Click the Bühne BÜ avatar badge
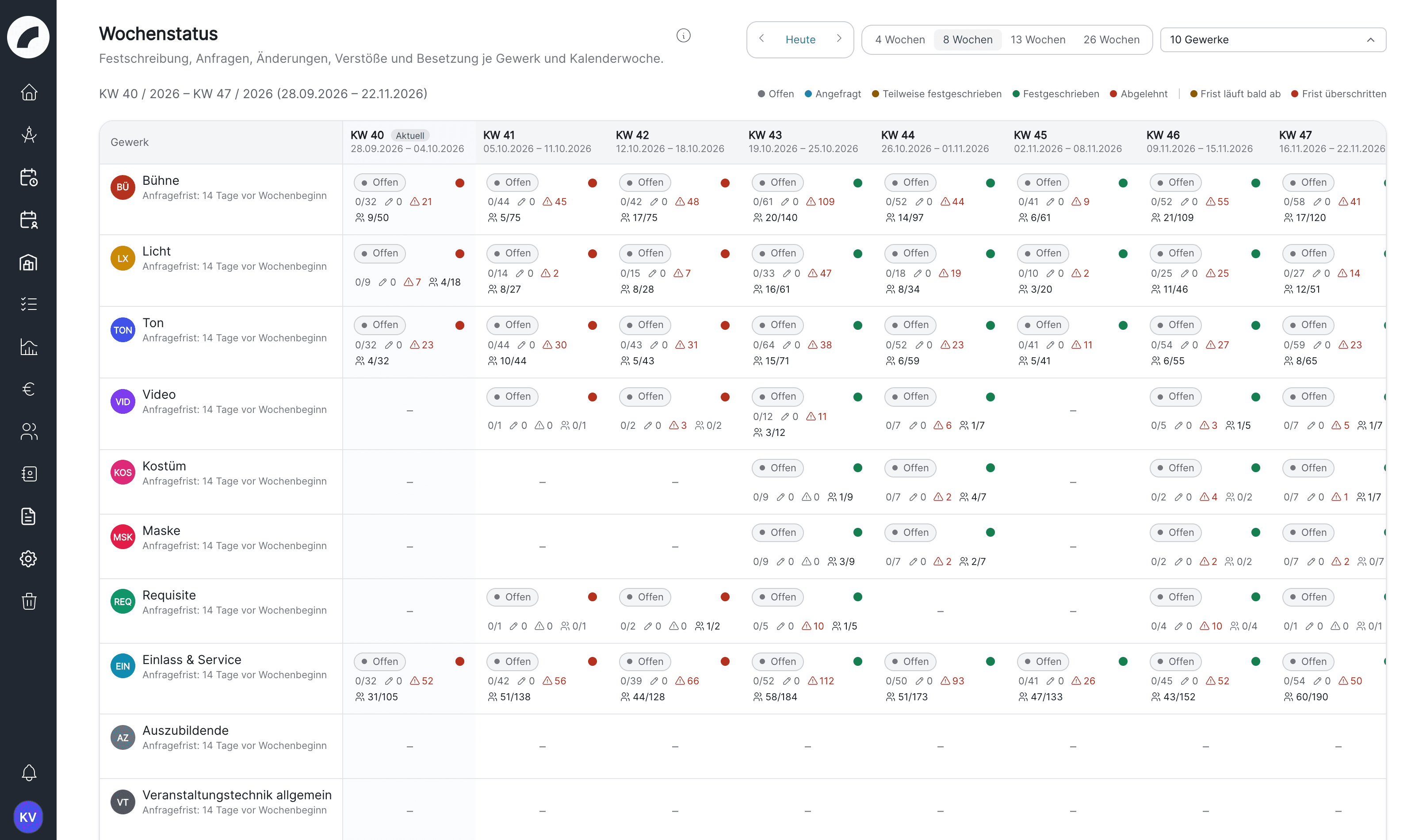Image resolution: width=1415 pixels, height=840 pixels. pos(123,187)
